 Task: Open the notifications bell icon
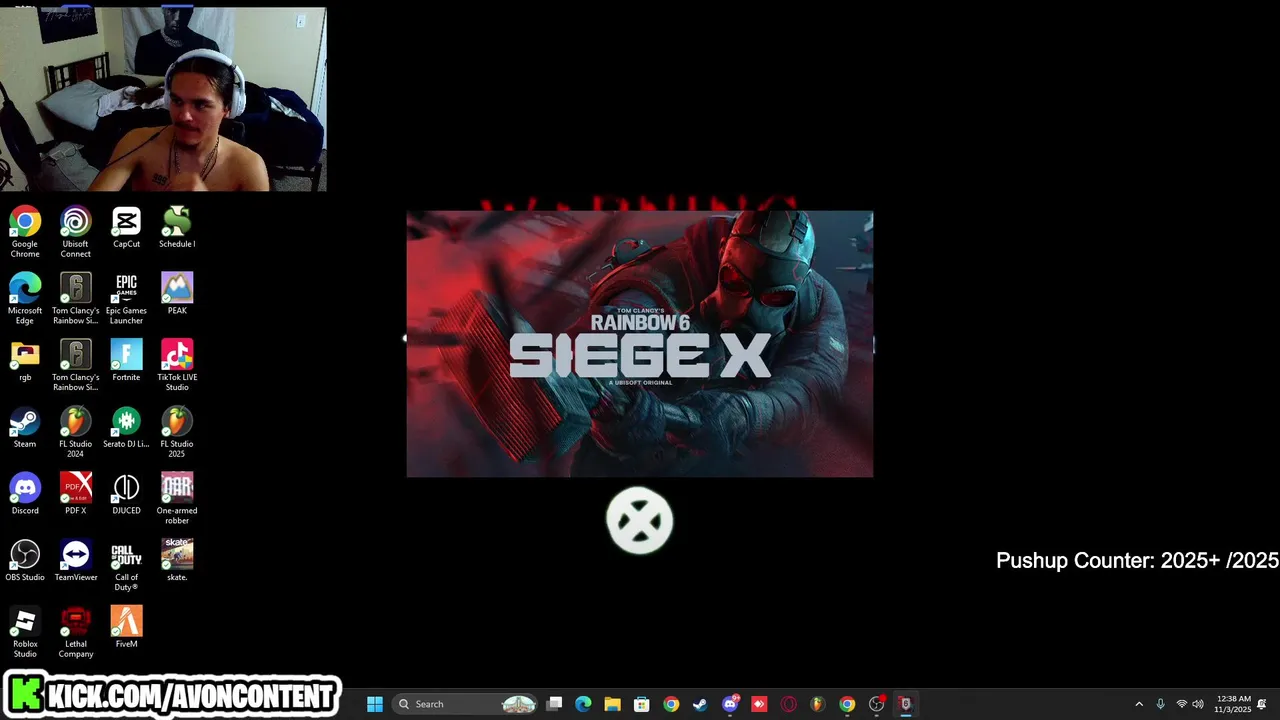point(1262,704)
